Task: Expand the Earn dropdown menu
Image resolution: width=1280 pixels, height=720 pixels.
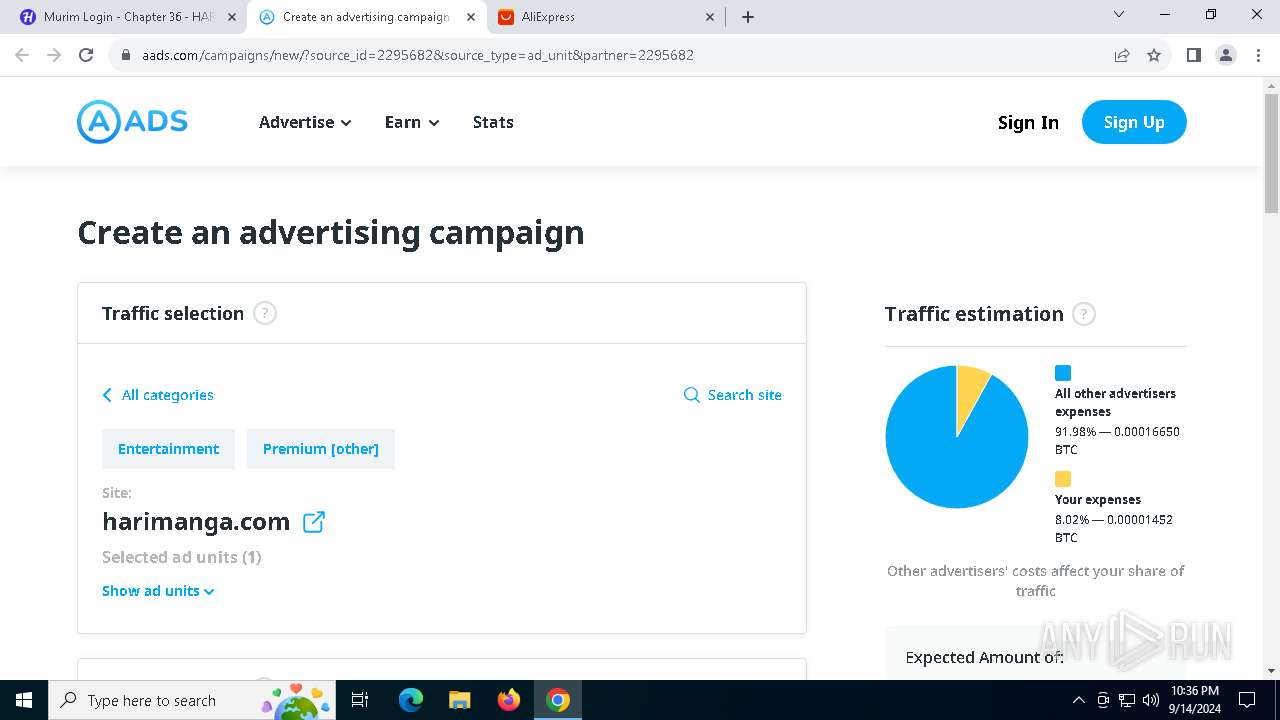Action: [412, 122]
